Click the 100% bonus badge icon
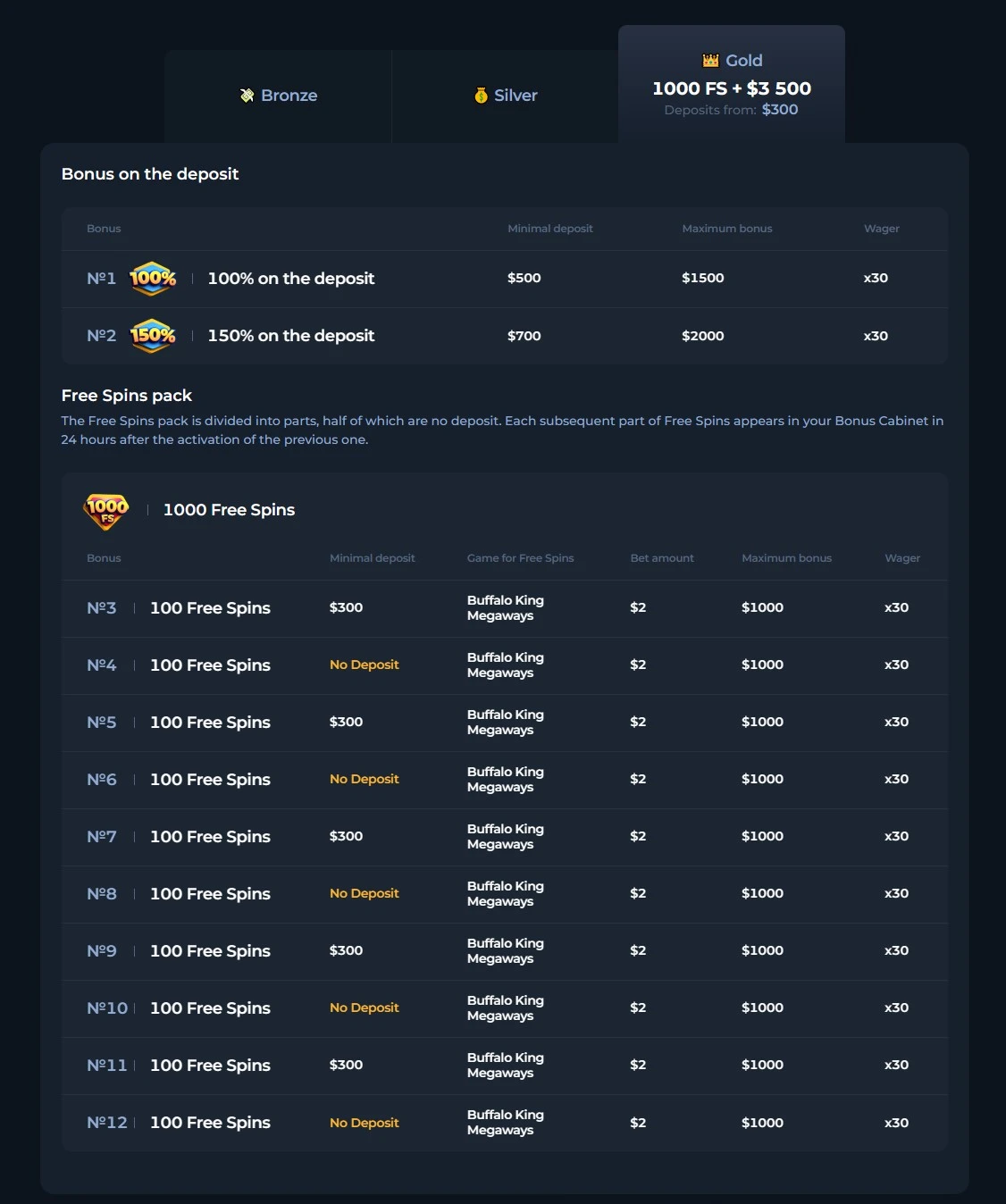 (153, 279)
